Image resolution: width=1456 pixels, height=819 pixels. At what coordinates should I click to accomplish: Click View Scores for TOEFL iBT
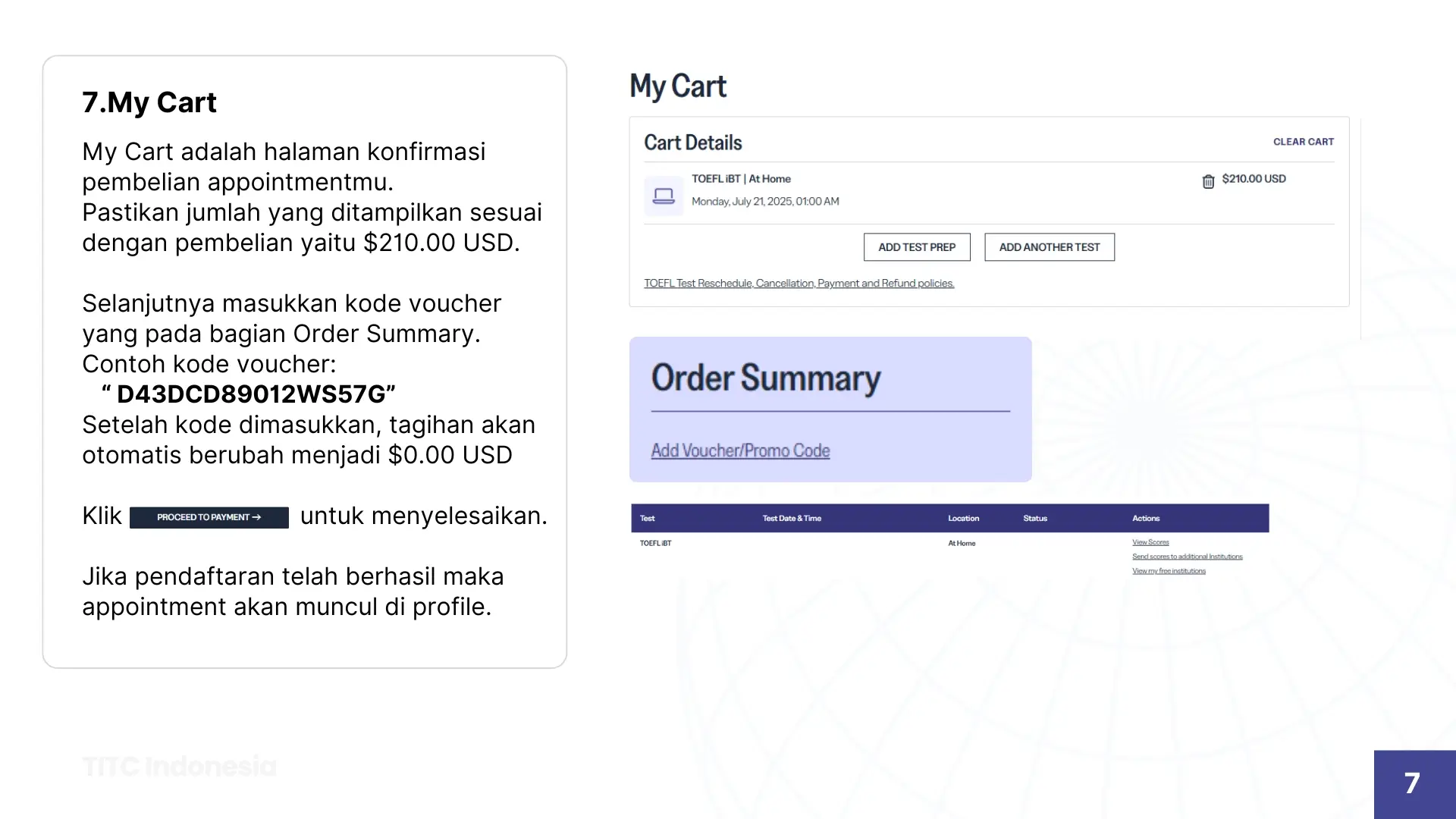1150,542
